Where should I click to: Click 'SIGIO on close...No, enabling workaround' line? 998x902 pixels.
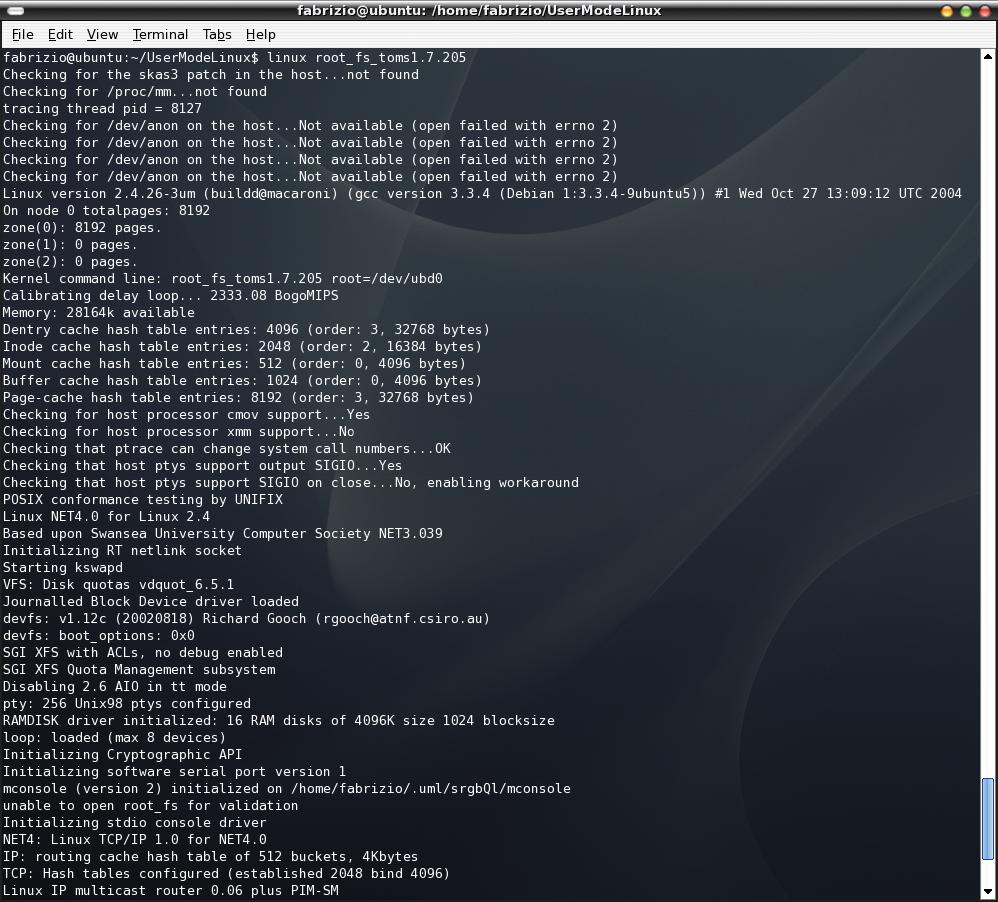(291, 483)
